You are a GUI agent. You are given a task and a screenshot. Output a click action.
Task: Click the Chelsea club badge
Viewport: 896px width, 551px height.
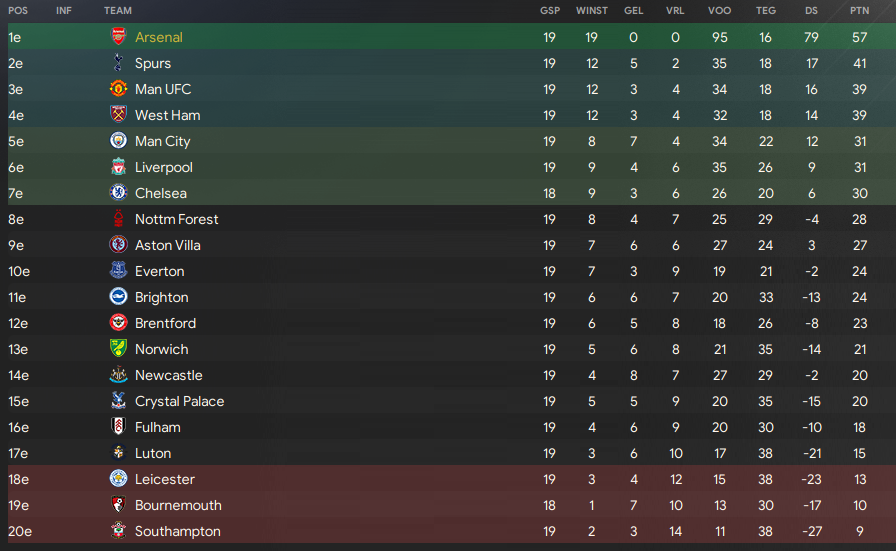pos(118,193)
